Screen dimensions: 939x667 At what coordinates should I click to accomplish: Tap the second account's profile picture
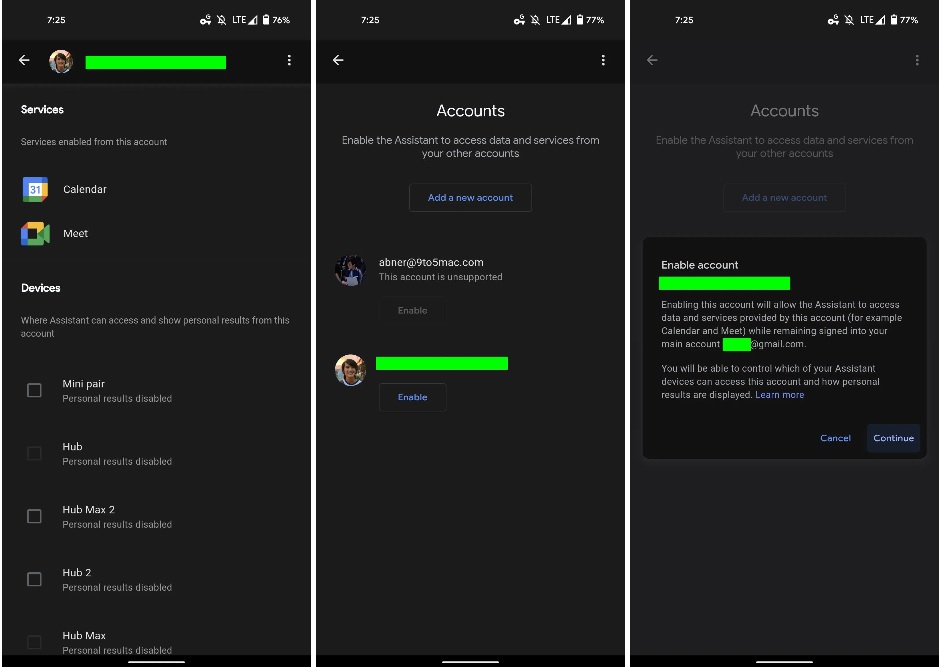[x=350, y=370]
